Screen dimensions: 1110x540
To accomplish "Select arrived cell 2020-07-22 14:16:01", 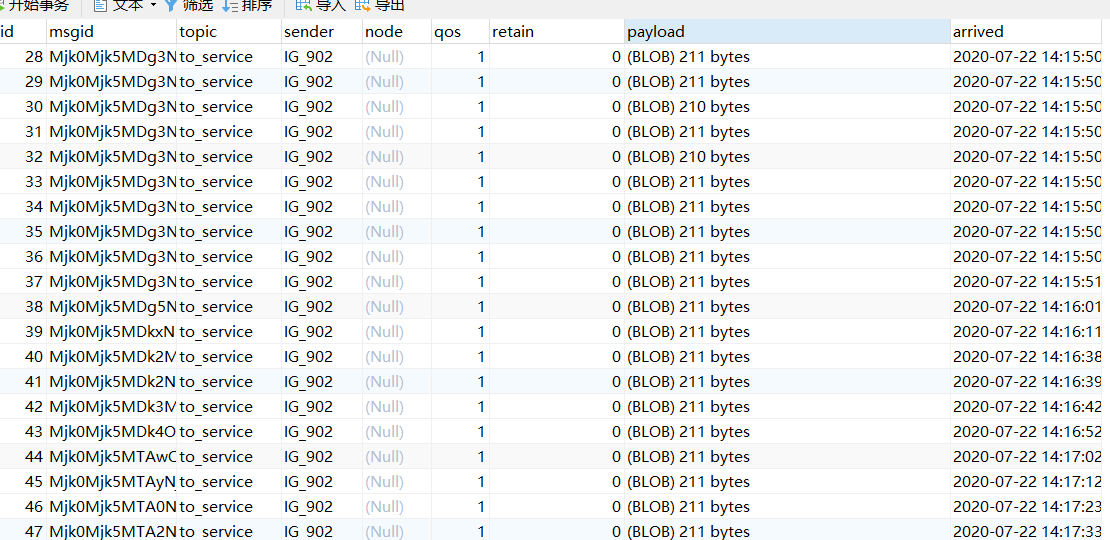I will (1027, 307).
